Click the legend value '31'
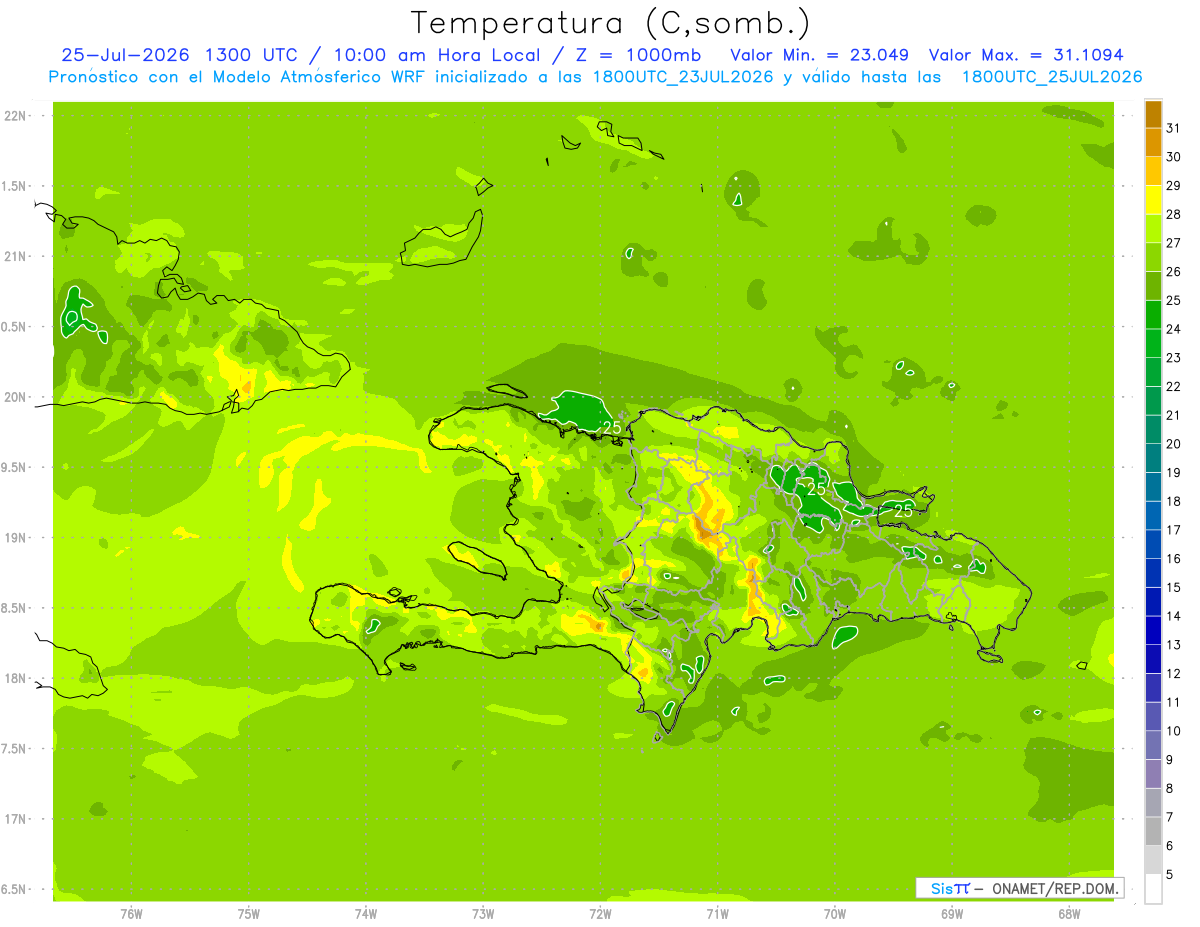Screen dimensions: 1200x927 click(x=1174, y=128)
